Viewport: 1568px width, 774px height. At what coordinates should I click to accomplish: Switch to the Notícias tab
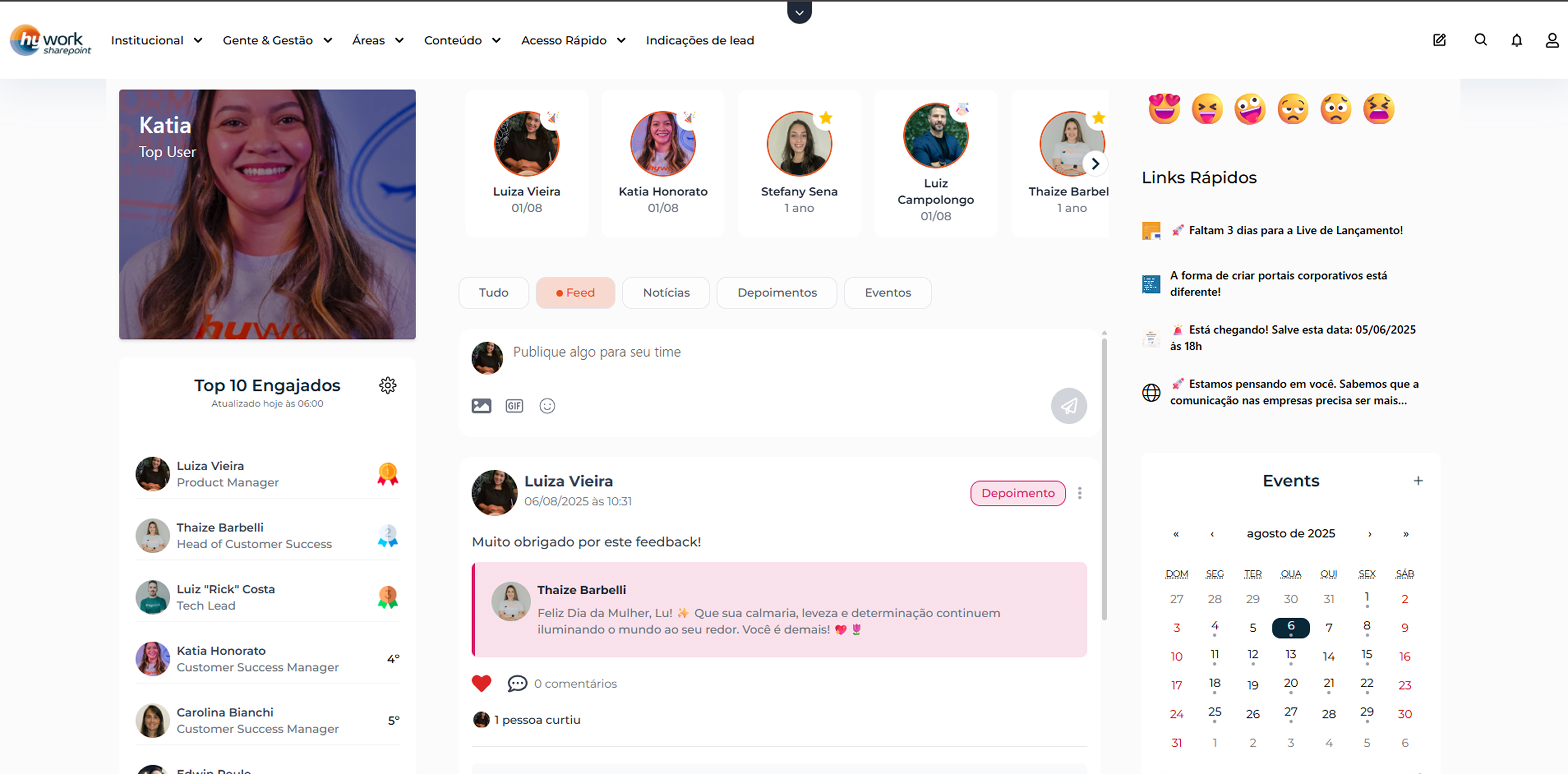click(666, 293)
